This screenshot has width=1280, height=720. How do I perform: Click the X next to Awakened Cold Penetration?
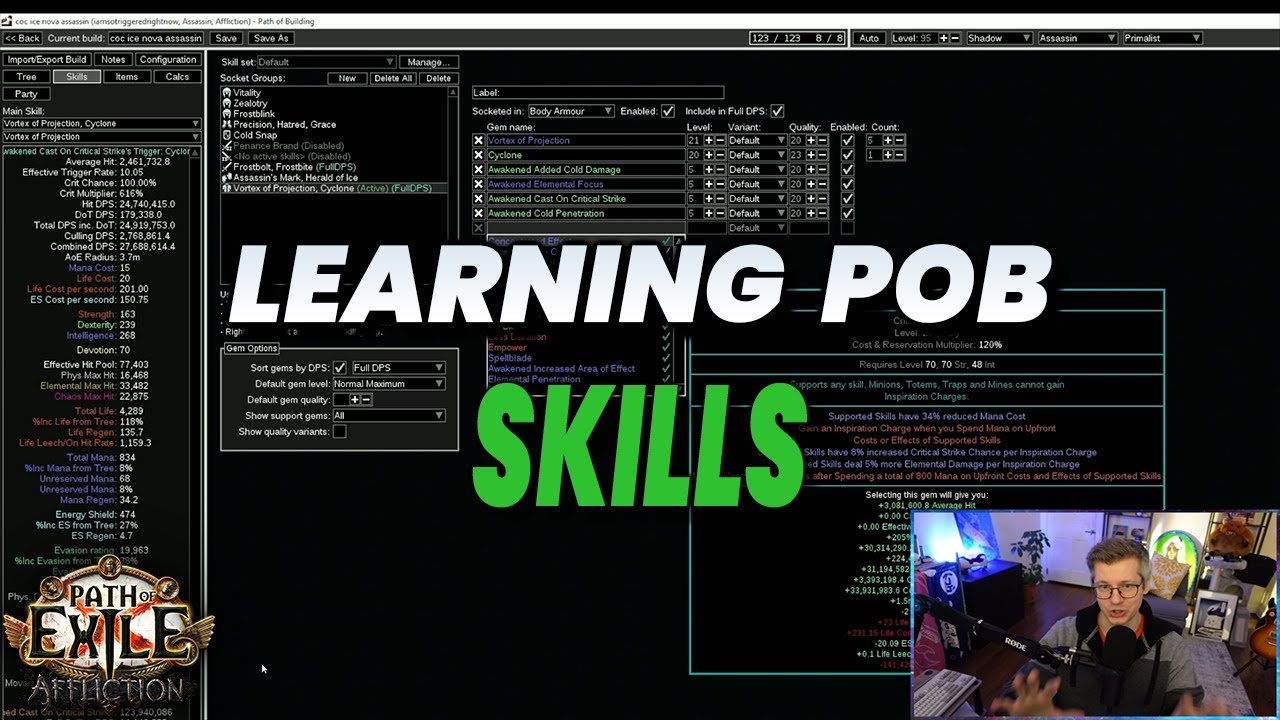[x=478, y=213]
